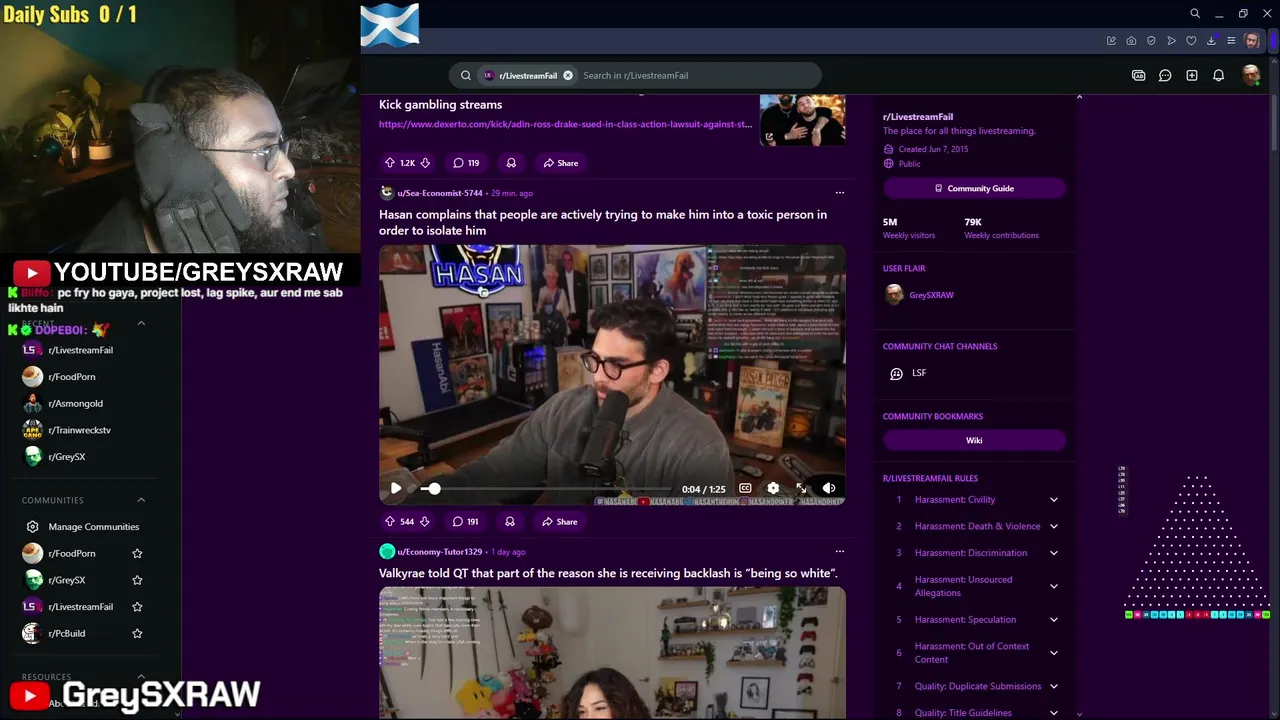
Task: Open Reddit advertise icon
Action: coord(1138,75)
